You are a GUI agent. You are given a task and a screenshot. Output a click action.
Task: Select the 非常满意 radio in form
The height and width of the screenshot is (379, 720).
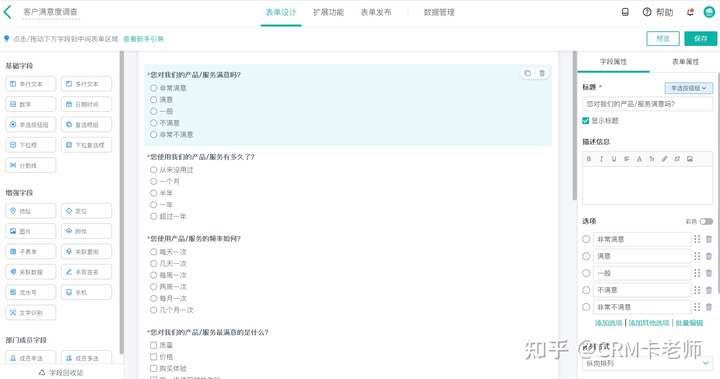(x=153, y=88)
